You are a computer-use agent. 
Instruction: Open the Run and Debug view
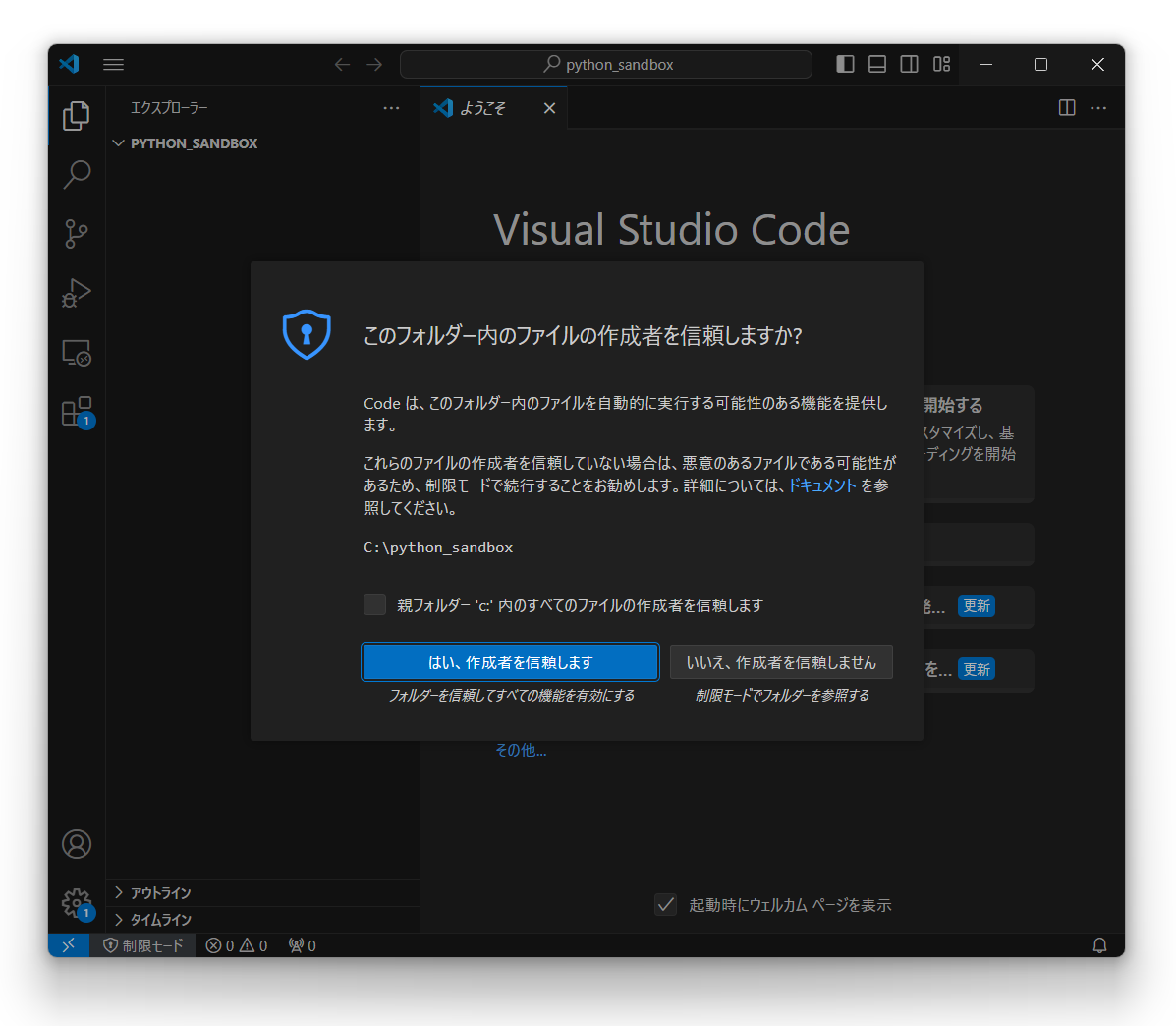[x=76, y=293]
